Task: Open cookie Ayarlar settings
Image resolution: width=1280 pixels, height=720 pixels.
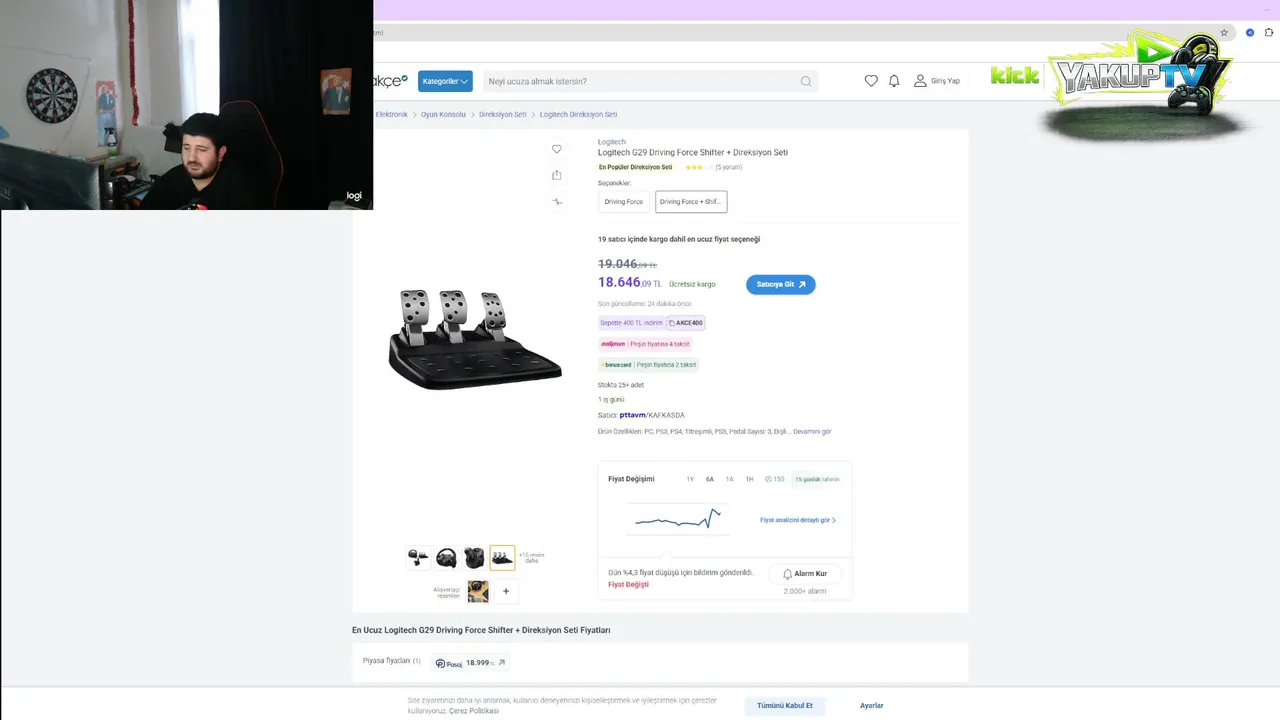Action: pos(872,706)
